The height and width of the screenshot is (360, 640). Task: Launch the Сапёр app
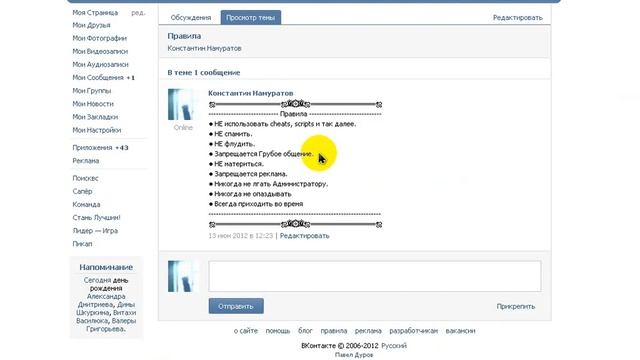[82, 191]
